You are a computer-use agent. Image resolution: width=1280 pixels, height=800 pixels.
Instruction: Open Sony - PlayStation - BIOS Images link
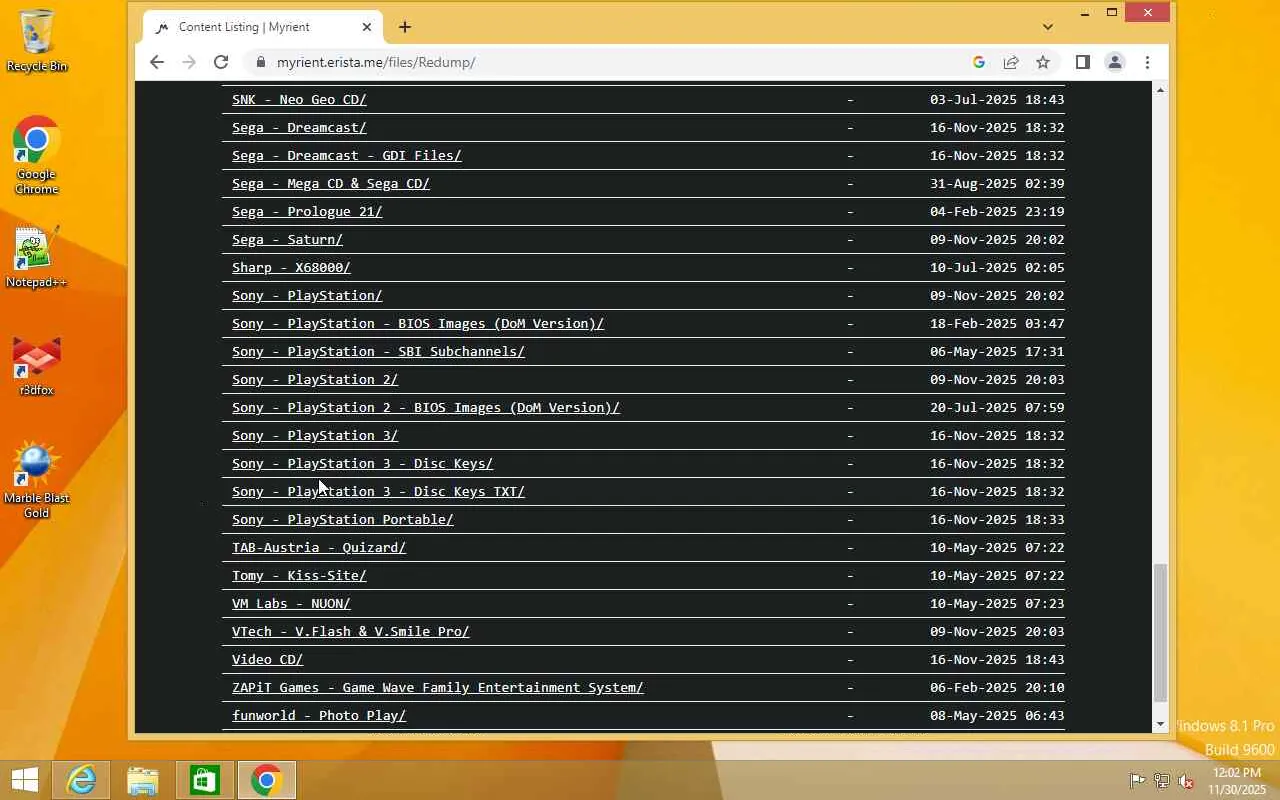click(x=418, y=324)
